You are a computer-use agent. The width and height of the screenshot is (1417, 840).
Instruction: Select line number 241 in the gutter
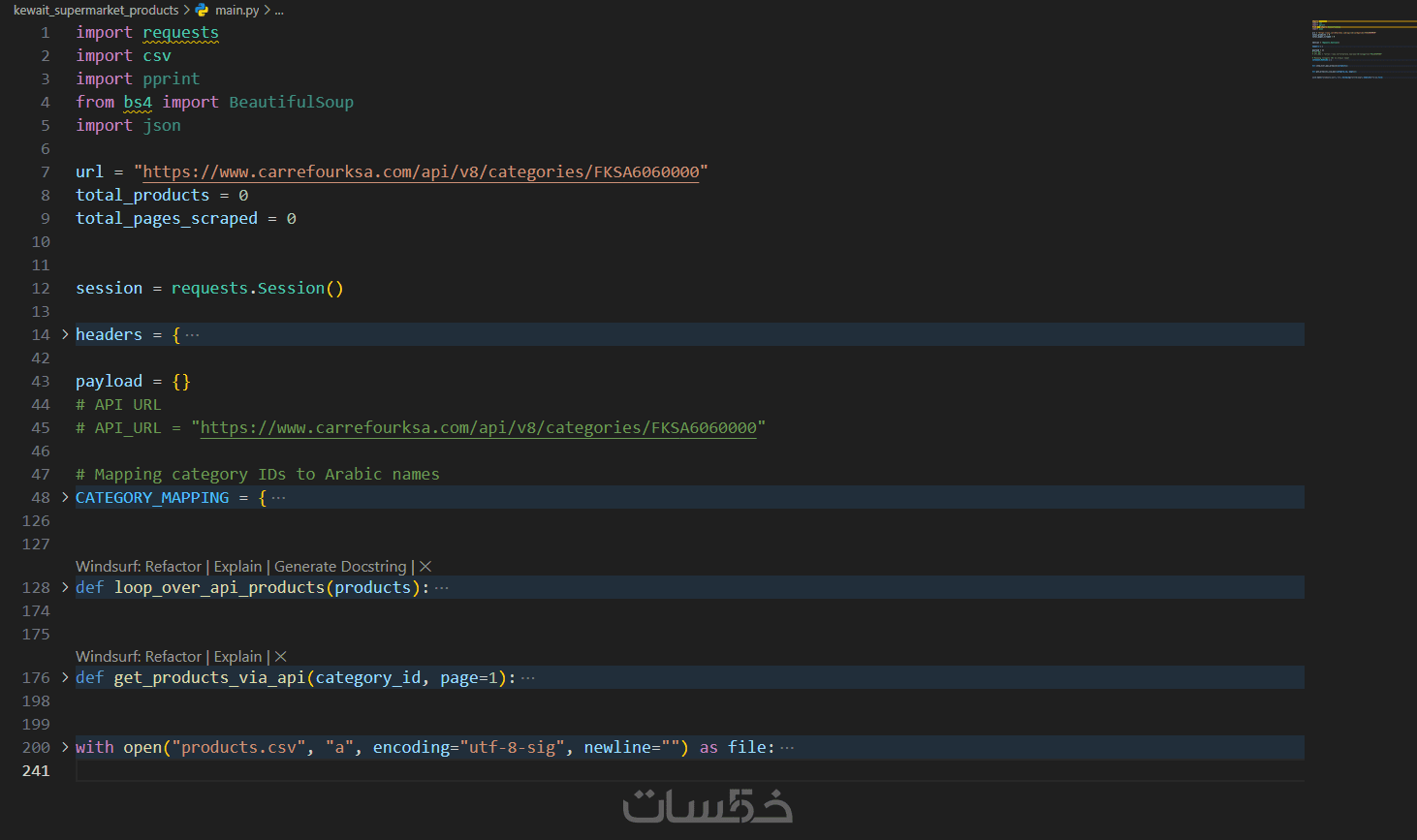(36, 771)
